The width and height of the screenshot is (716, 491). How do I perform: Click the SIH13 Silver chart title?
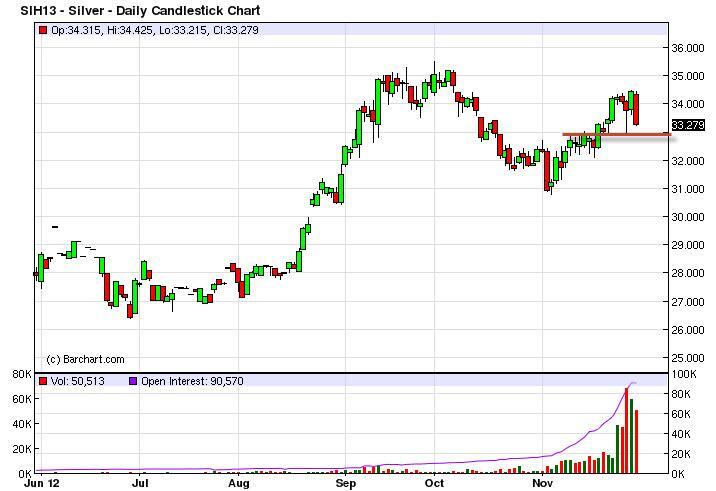coord(140,11)
